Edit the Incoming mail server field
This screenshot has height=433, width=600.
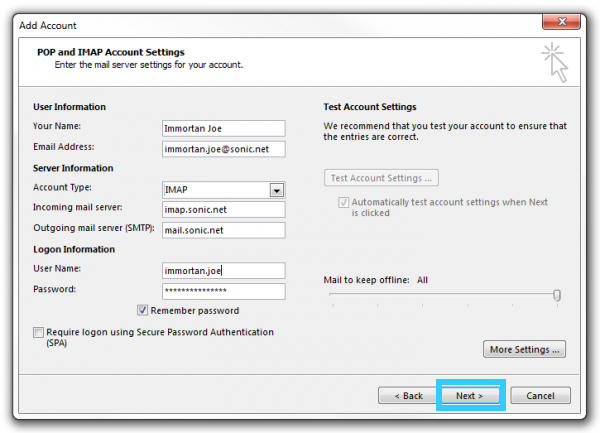pyautogui.click(x=224, y=210)
